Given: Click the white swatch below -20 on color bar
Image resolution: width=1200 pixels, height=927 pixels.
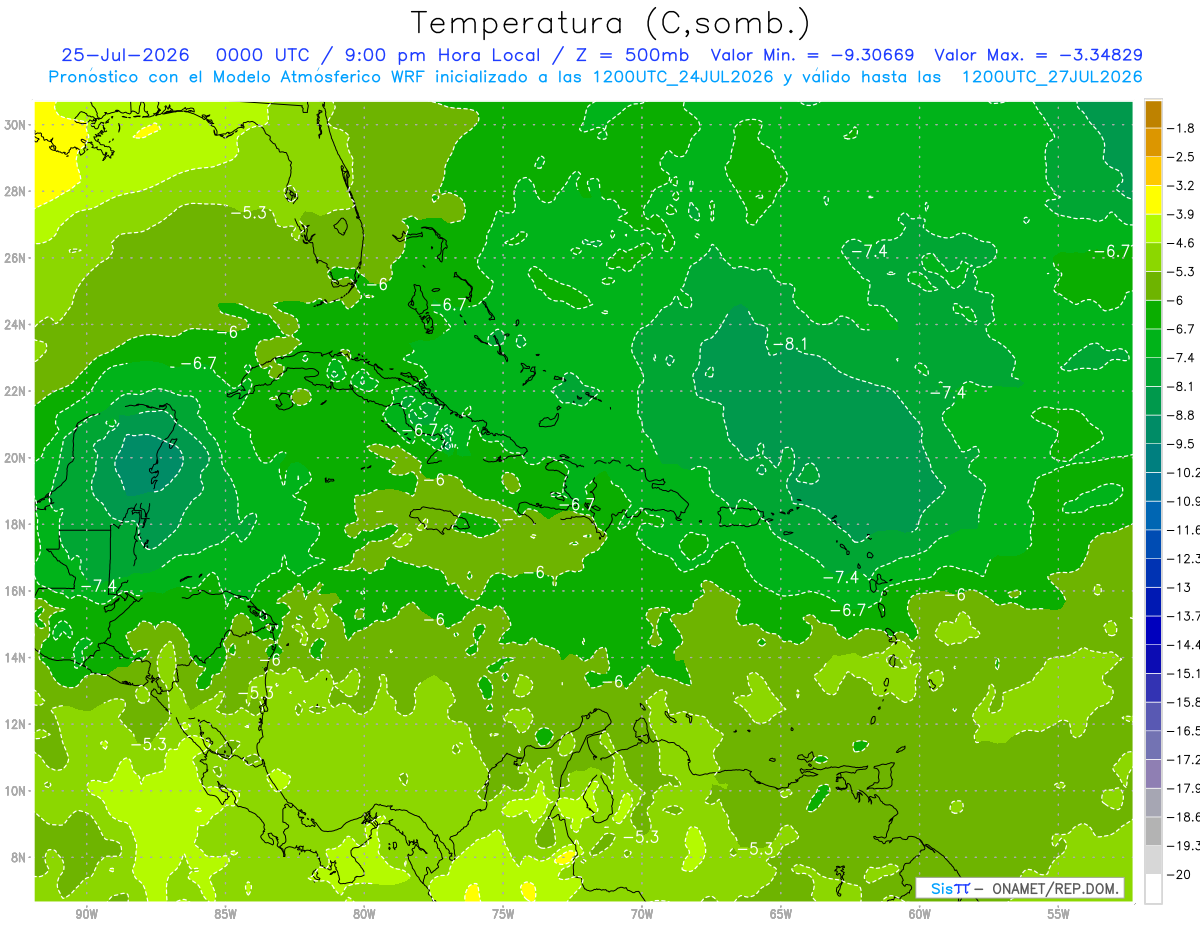Looking at the screenshot, I should tap(1153, 888).
